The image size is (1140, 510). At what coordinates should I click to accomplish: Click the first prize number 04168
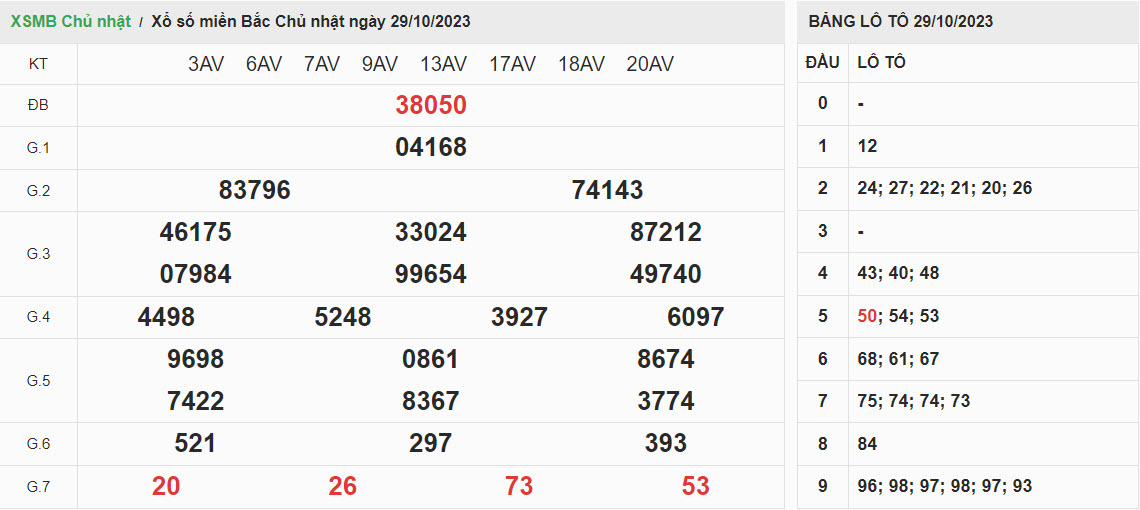(431, 148)
